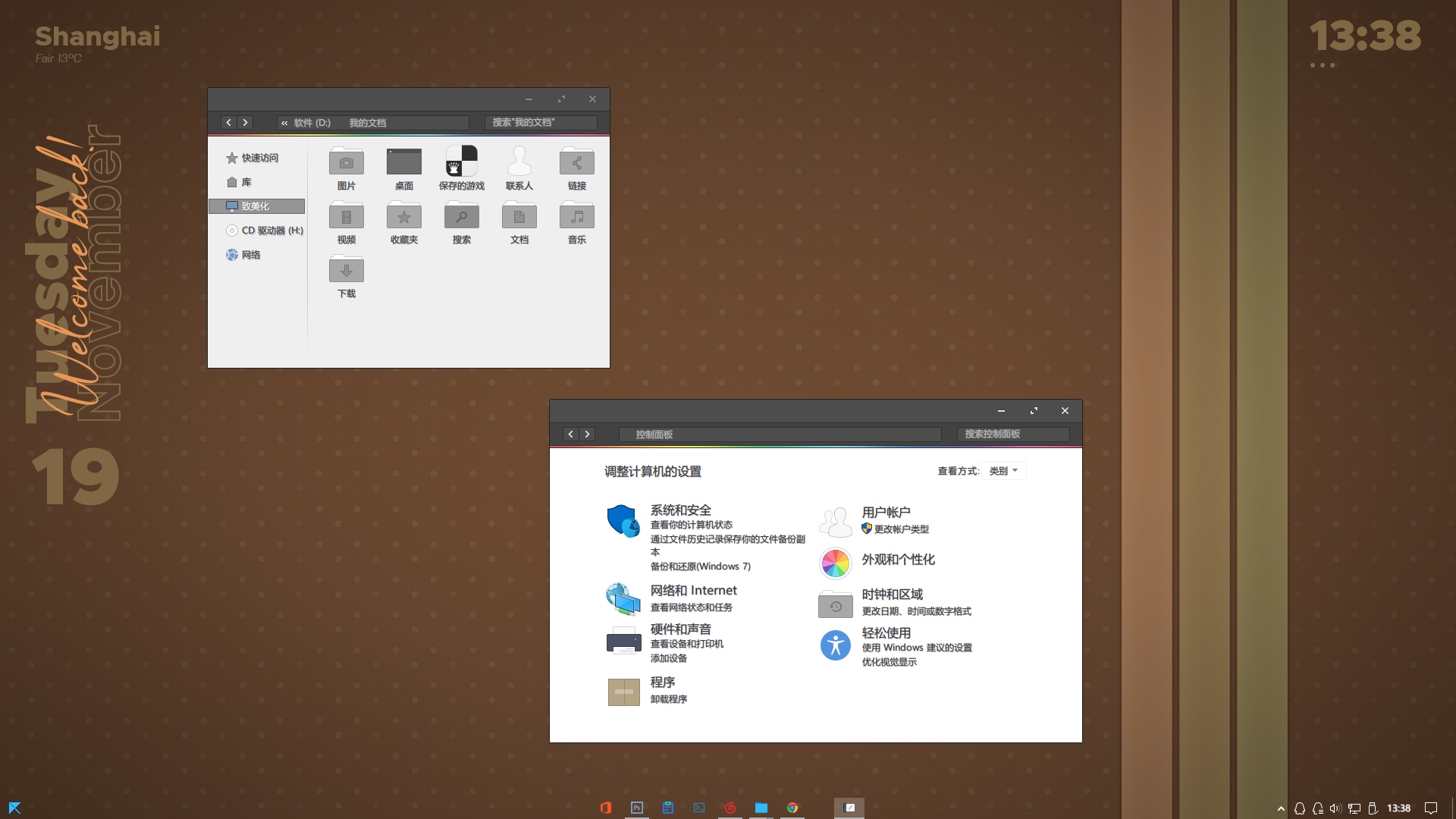
Task: Open the 收藏夹 folder icon
Action: point(404,216)
